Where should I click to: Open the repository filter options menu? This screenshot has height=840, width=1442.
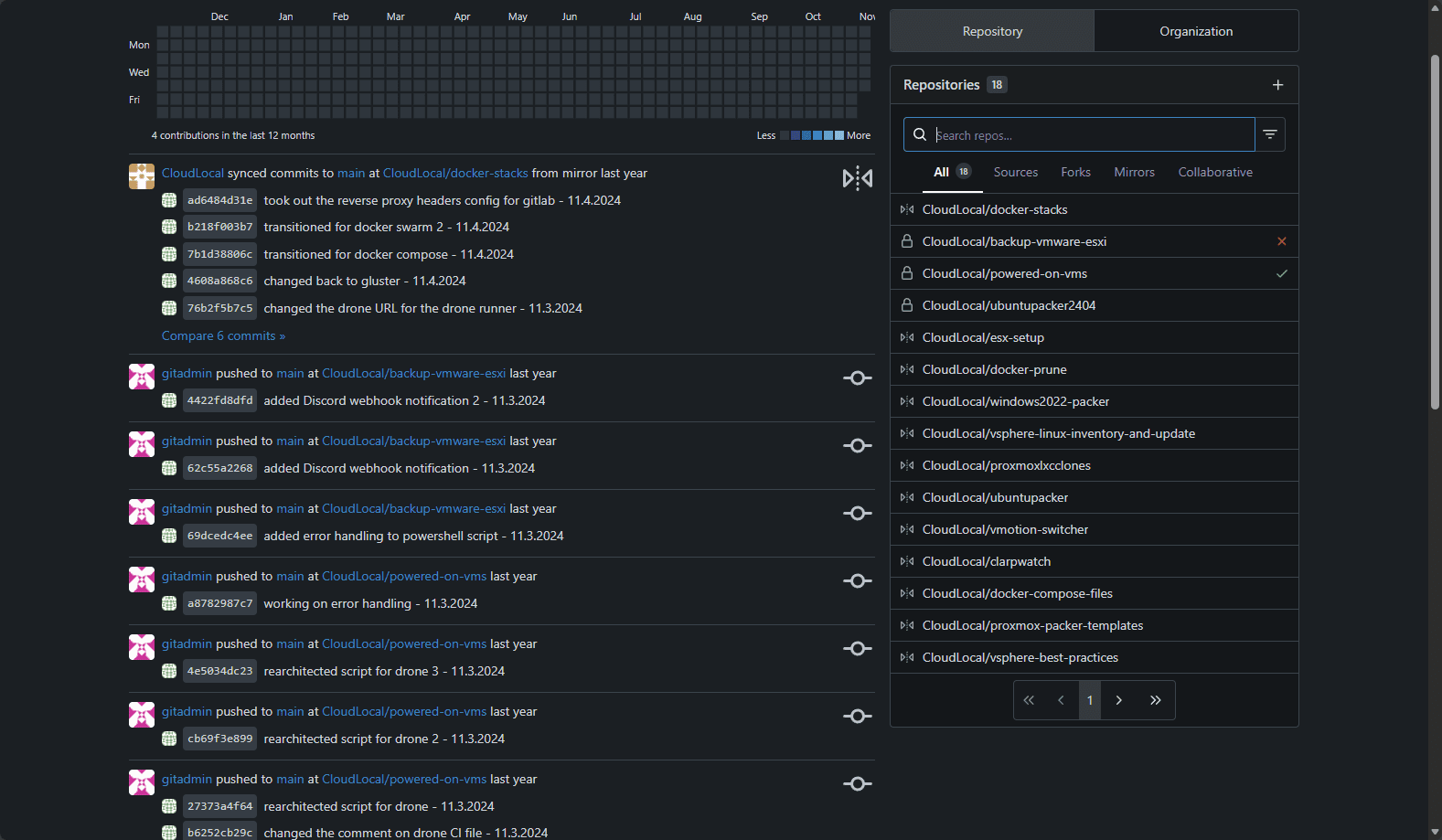pos(1269,134)
